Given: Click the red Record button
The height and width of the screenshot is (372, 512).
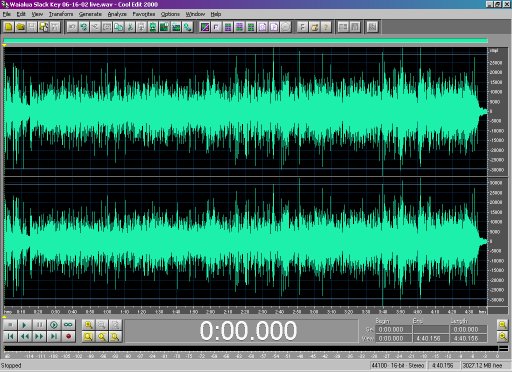Looking at the screenshot, I should click(x=68, y=336).
